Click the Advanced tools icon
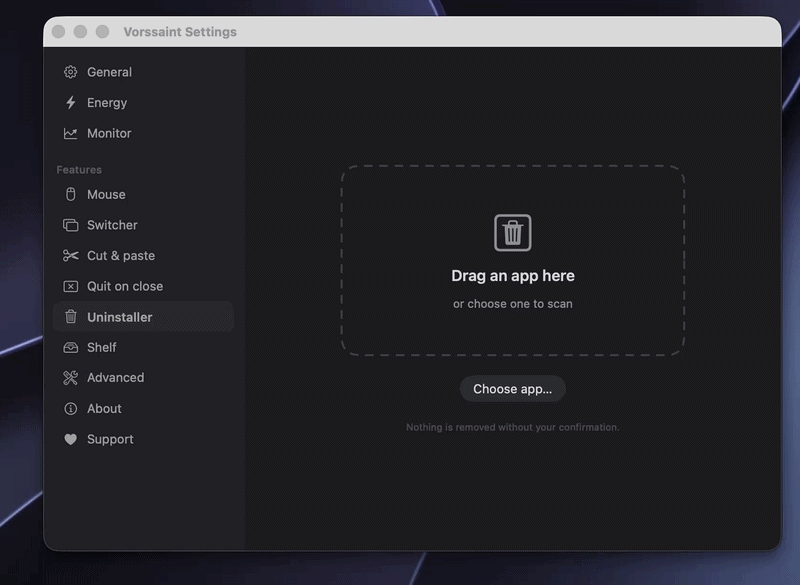The image size is (800, 585). click(70, 377)
